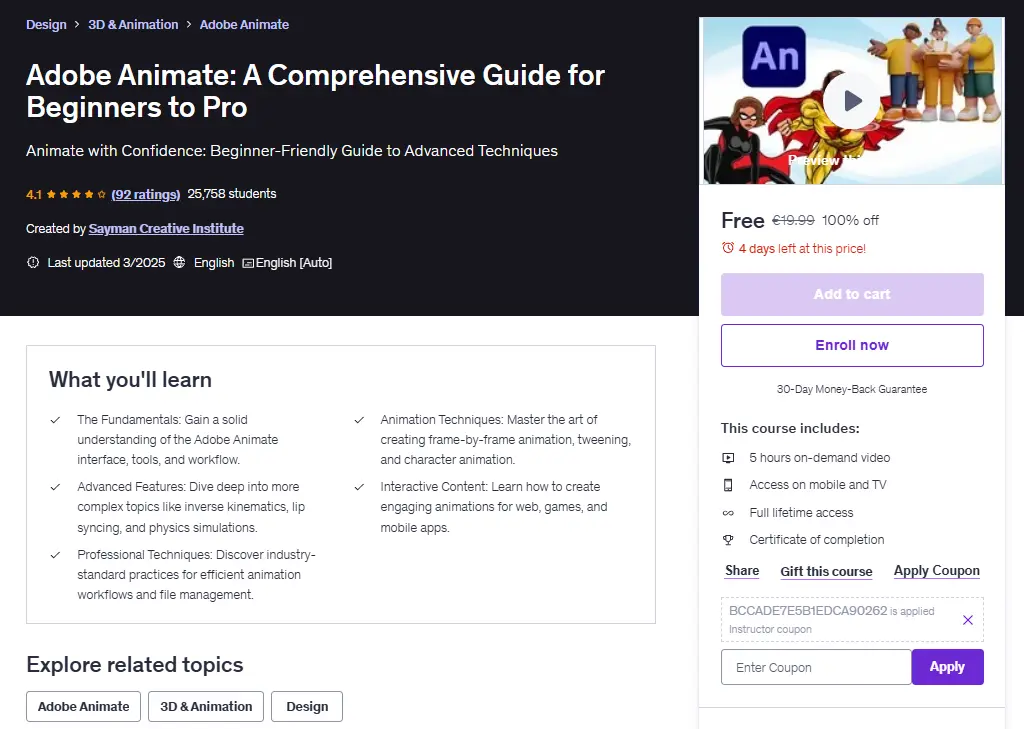Image resolution: width=1024 pixels, height=729 pixels.
Task: Click the 'Instructor coupon' label
Action: 770,629
